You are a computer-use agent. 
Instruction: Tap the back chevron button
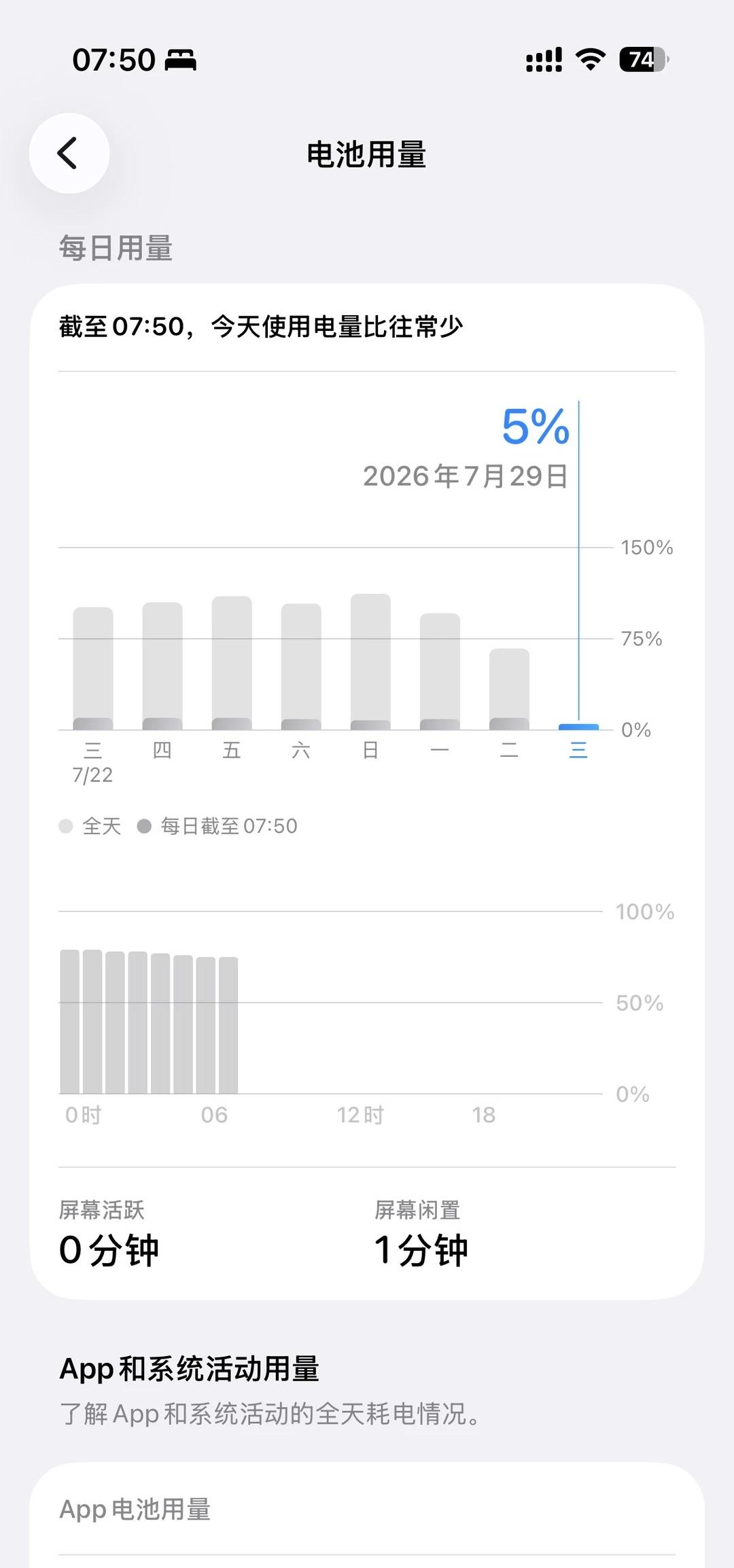(x=69, y=154)
